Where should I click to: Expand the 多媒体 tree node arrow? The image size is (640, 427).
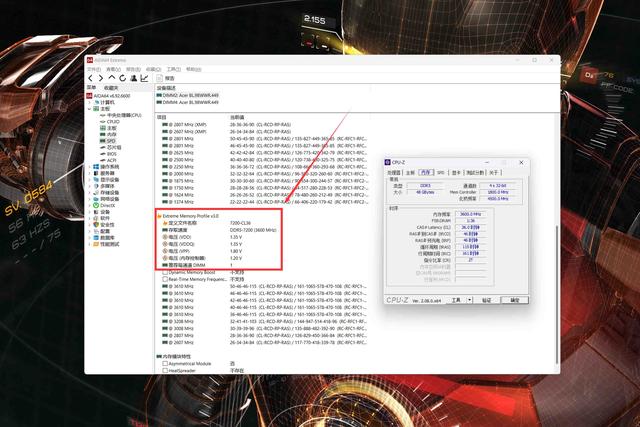89,186
